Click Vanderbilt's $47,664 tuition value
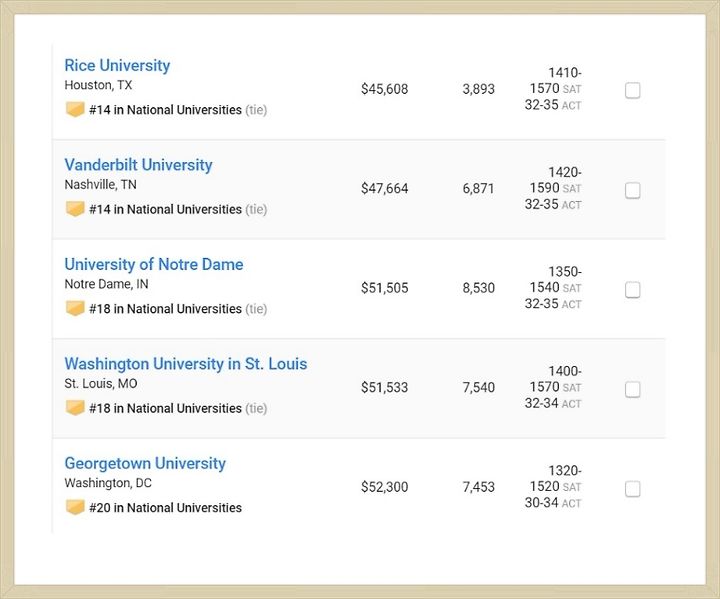Viewport: 720px width, 599px height. 384,188
